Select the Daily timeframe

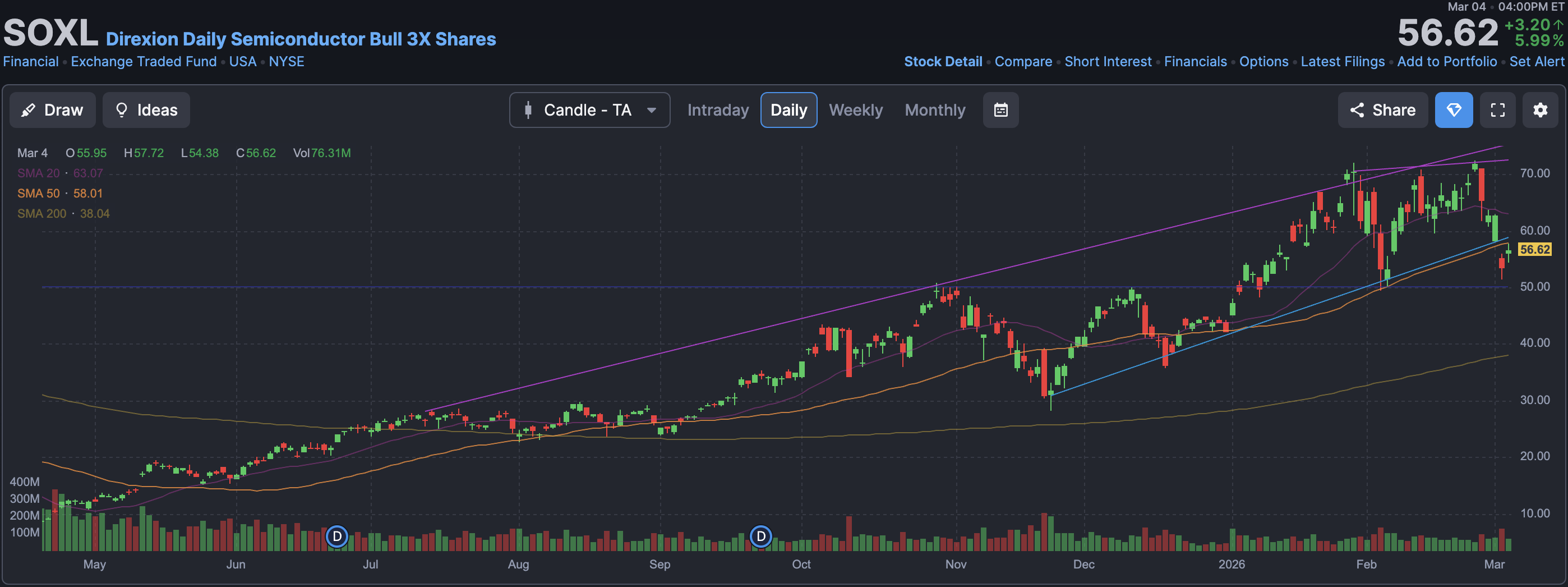(x=788, y=110)
